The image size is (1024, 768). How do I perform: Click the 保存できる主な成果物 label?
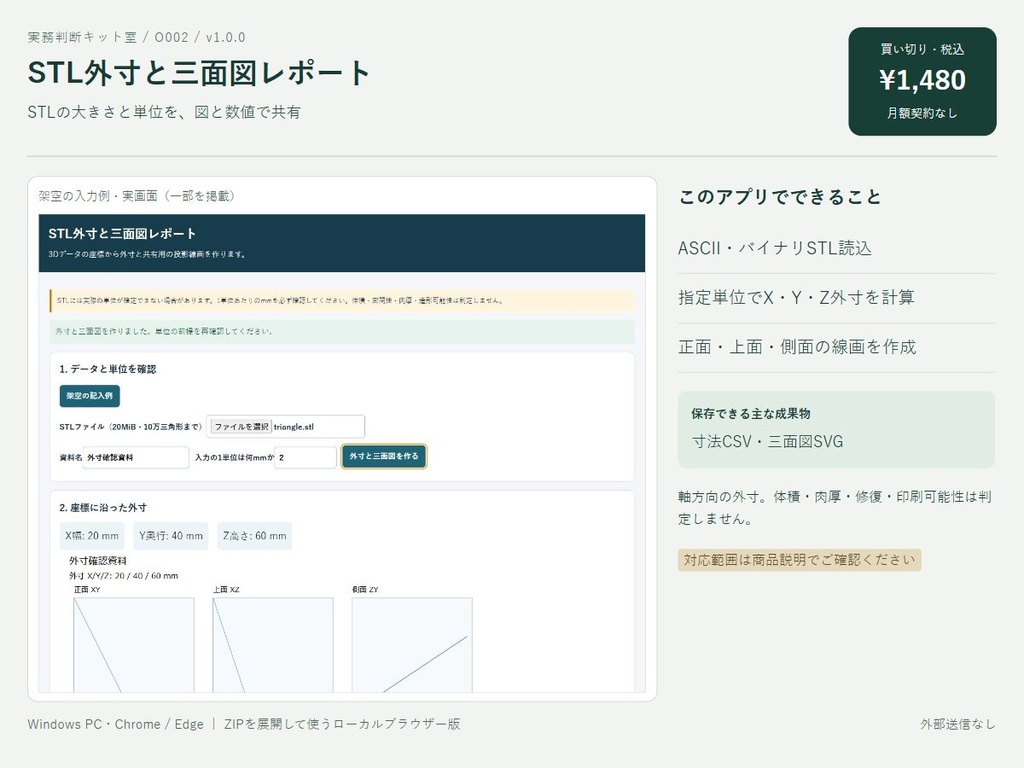point(751,413)
